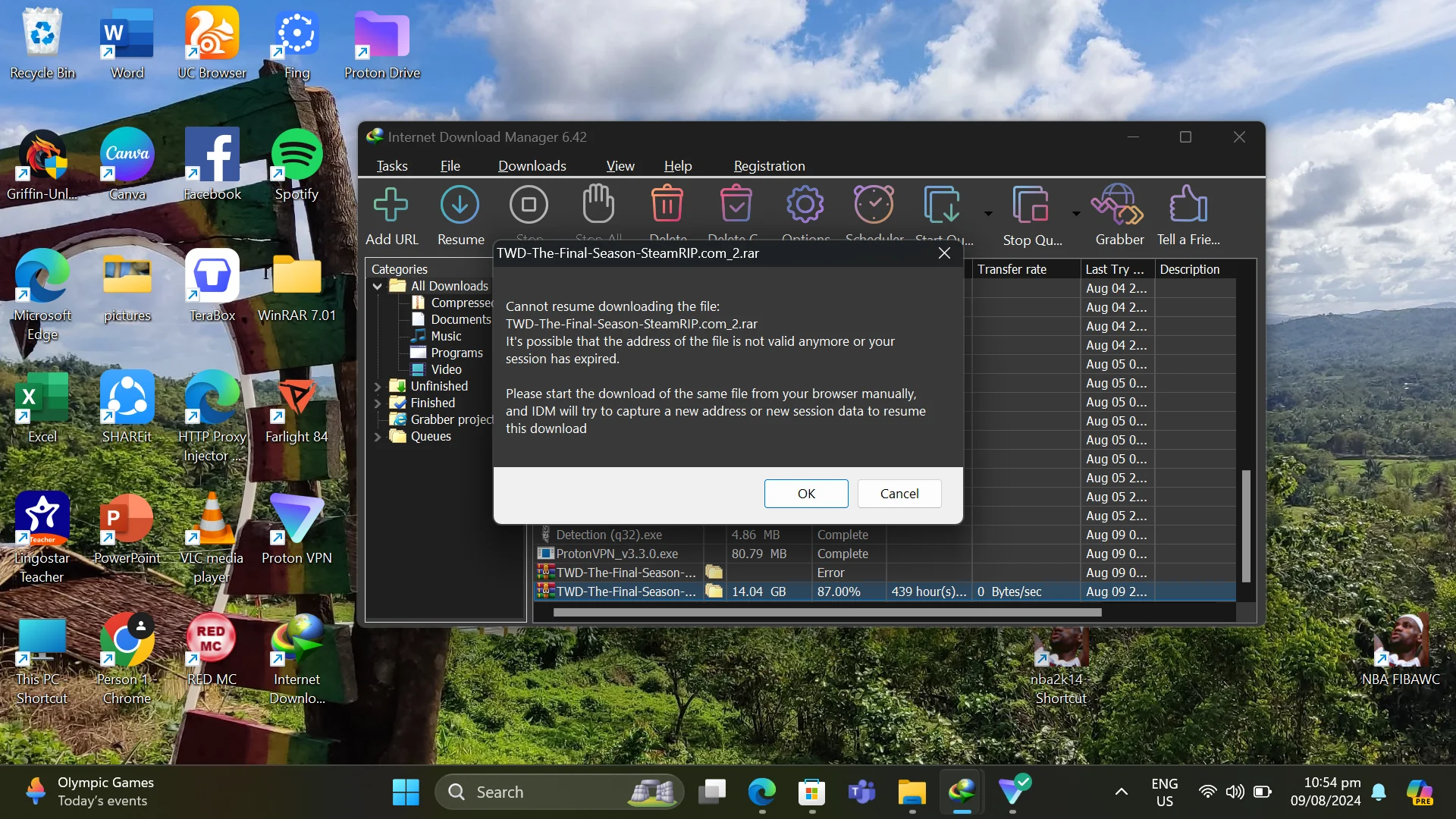Select the Spotify desktop shortcut
This screenshot has height=819, width=1456.
[297, 165]
